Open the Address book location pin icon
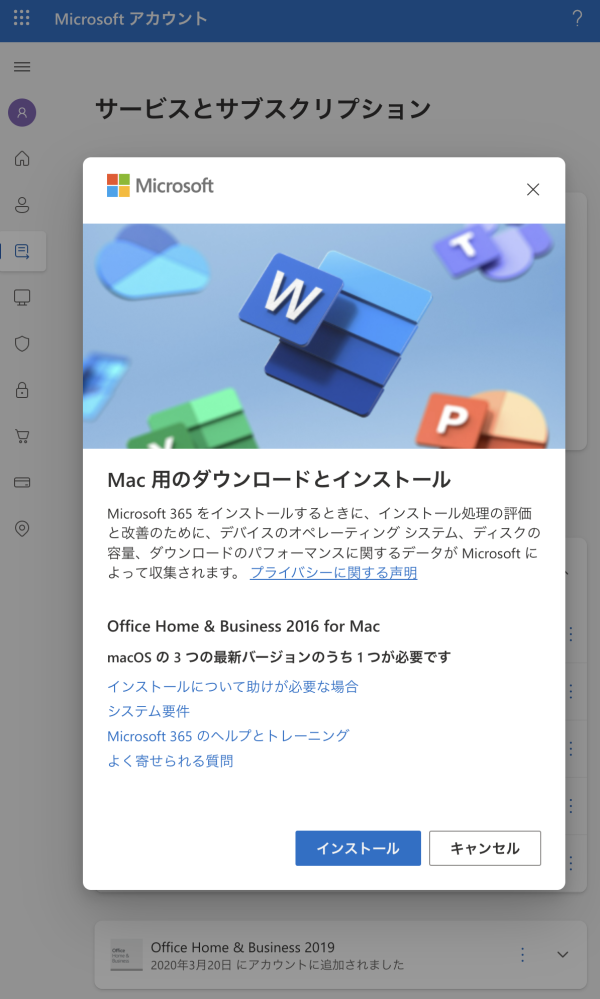Screen dimensions: 600x999 pos(22,529)
